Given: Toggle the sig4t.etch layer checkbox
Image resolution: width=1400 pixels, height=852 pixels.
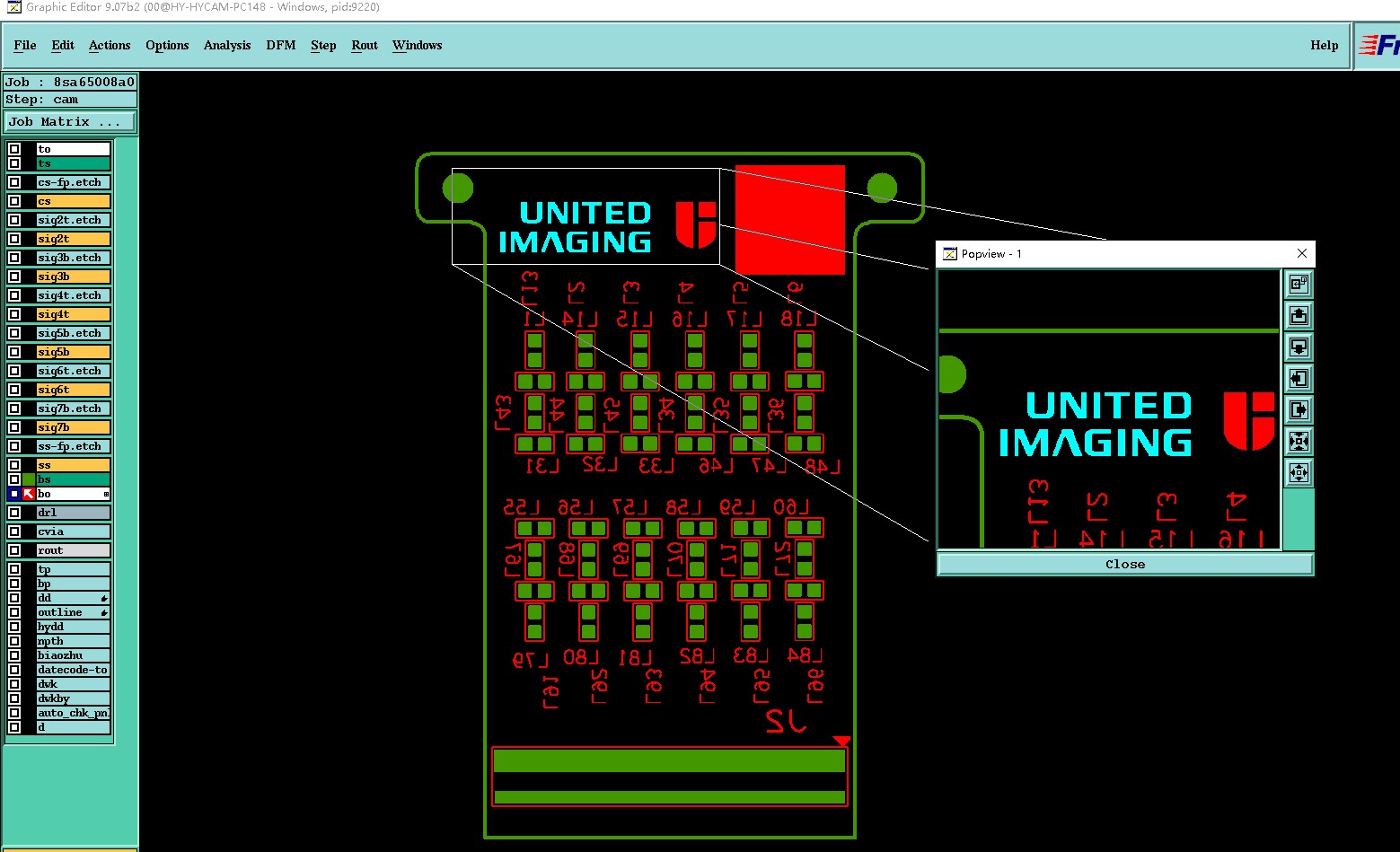Looking at the screenshot, I should tap(14, 295).
